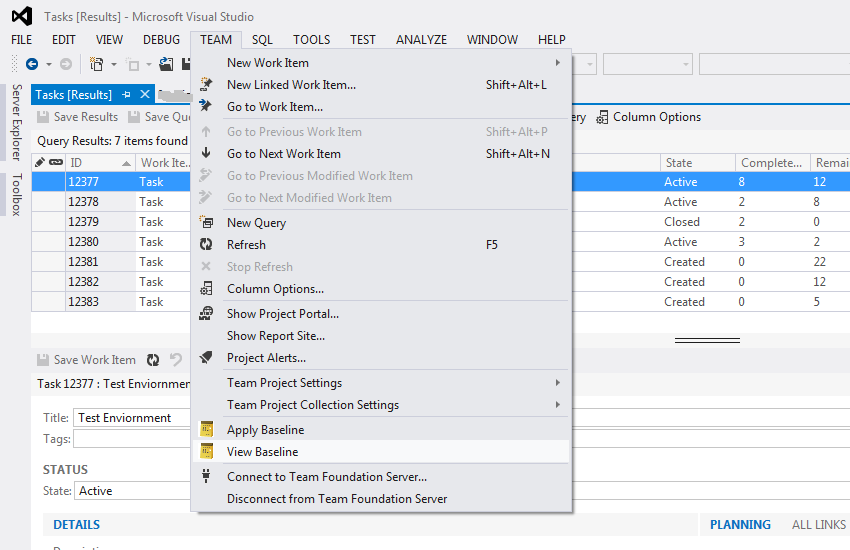
Task: Click the Apply Baseline icon
Action: click(207, 429)
